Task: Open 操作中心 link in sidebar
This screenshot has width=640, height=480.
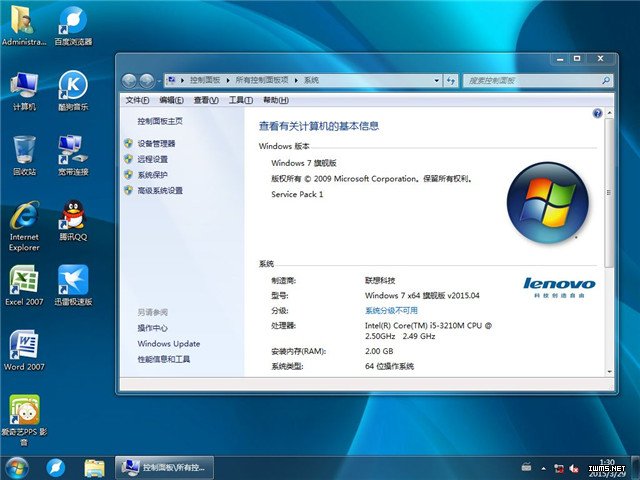Action: point(153,328)
